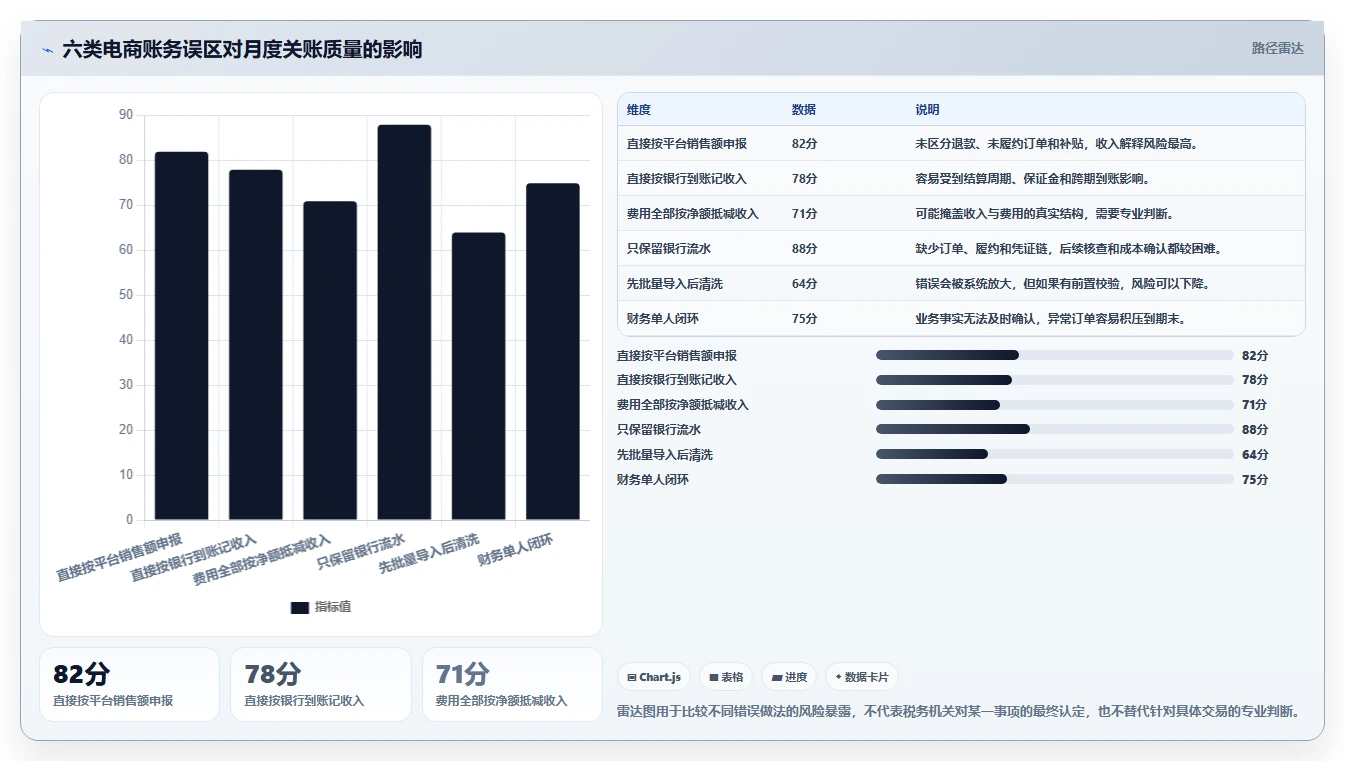Click the 88分 table cell
The height and width of the screenshot is (761, 1345).
click(x=804, y=249)
